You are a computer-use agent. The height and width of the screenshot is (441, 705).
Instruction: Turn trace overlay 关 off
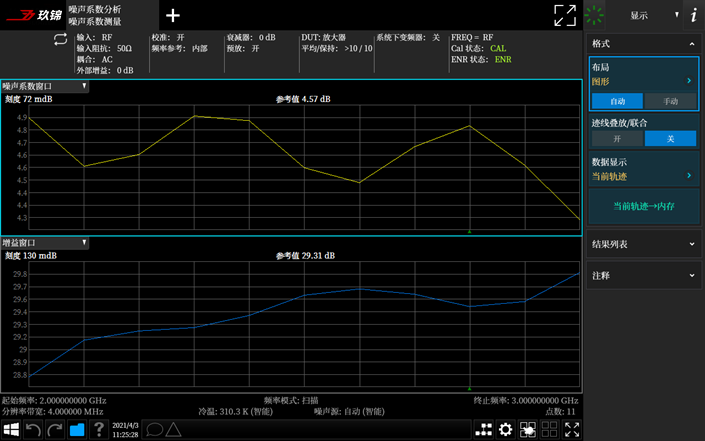670,139
